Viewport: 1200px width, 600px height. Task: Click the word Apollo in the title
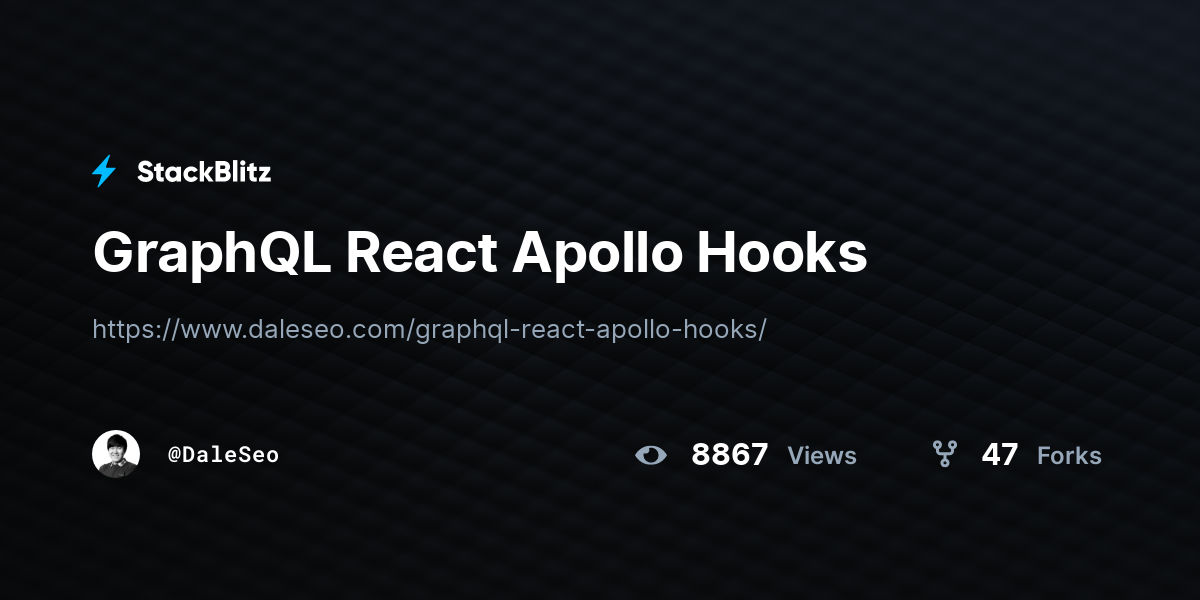click(598, 254)
